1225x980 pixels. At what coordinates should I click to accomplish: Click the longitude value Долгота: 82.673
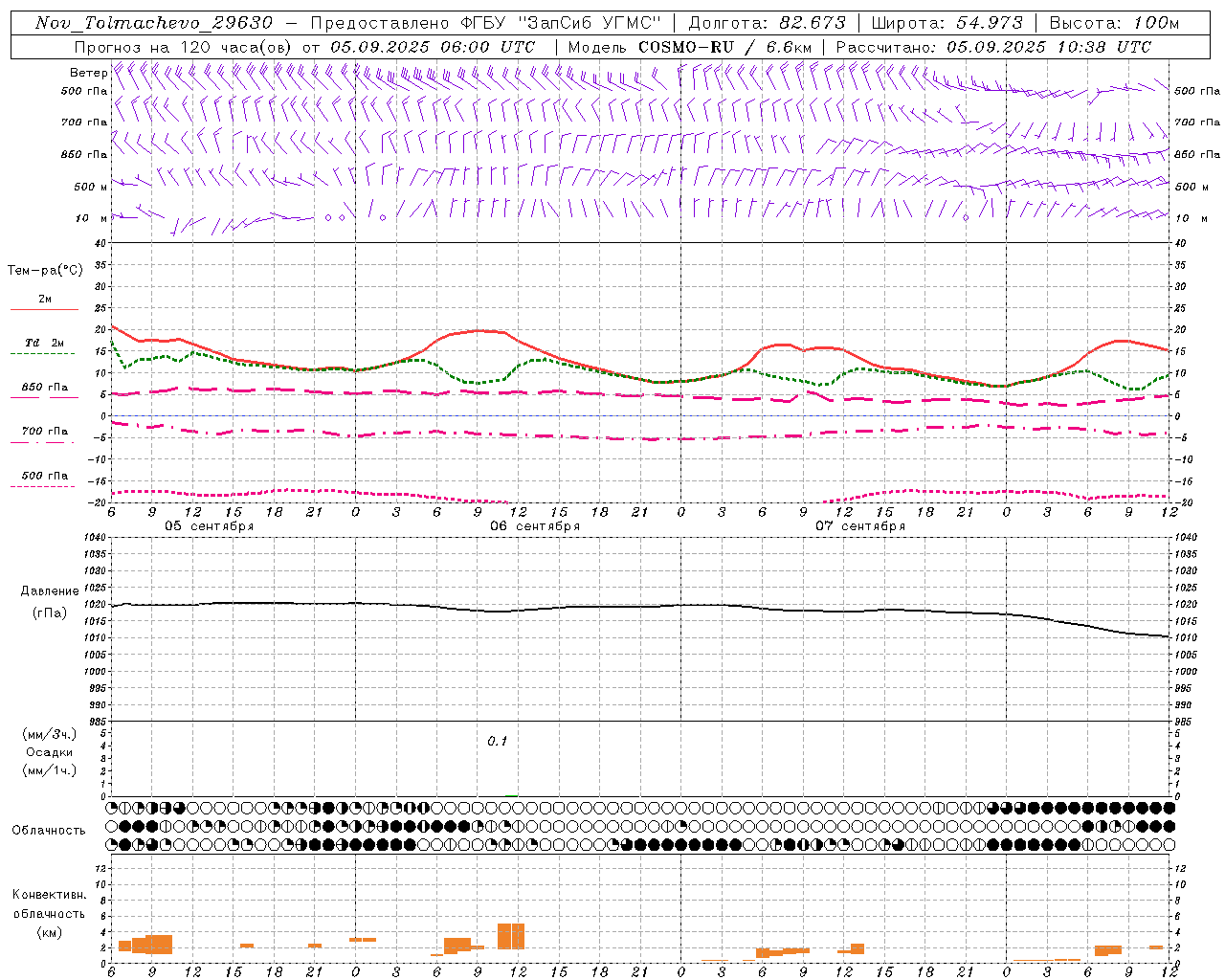point(768,23)
